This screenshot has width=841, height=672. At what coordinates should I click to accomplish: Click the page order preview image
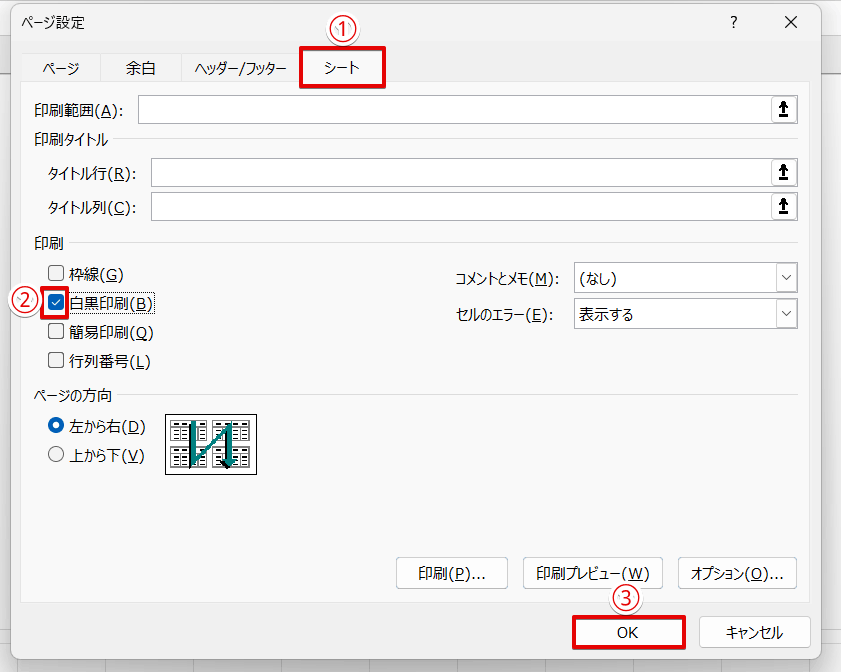click(x=210, y=444)
